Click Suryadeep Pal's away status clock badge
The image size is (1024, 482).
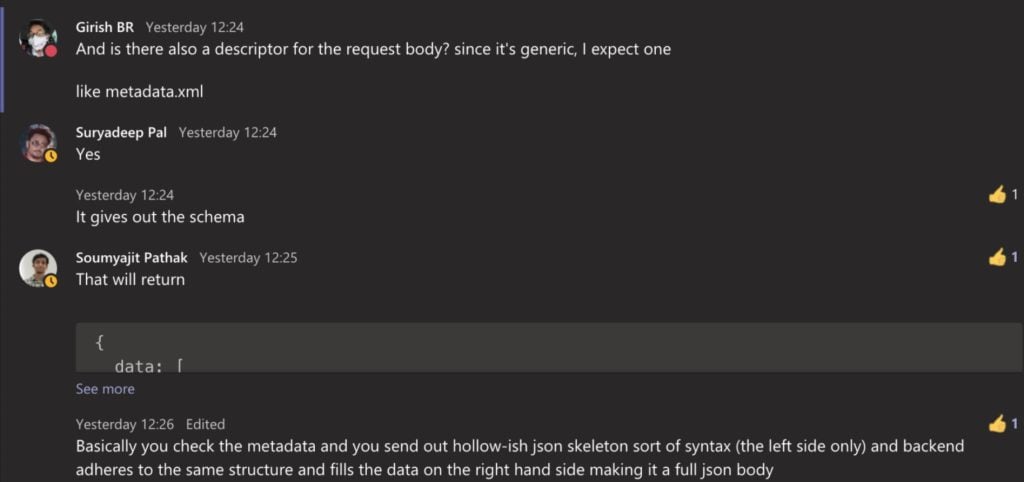(50, 156)
